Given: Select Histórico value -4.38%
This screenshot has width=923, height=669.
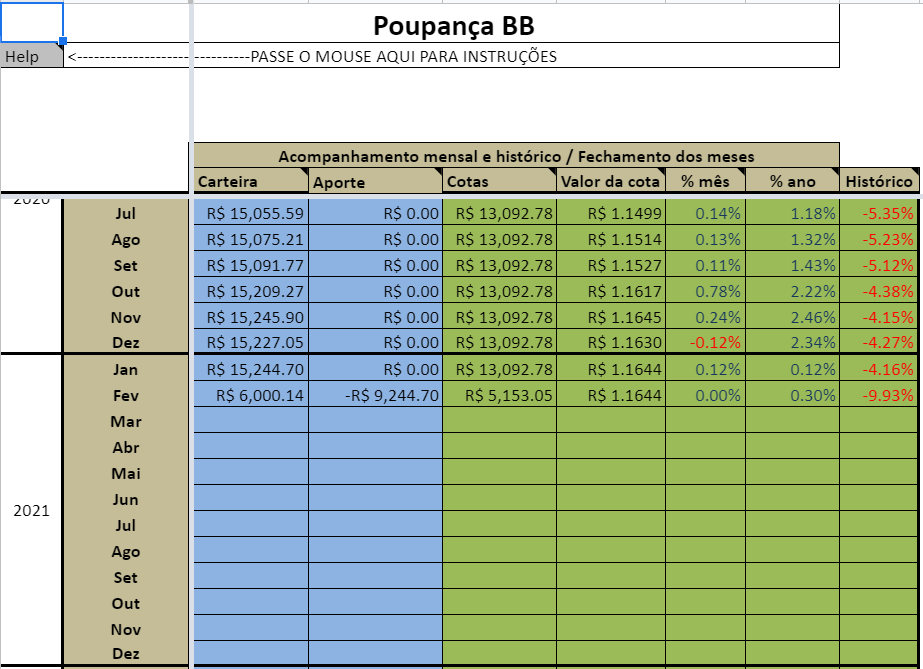Looking at the screenshot, I should coord(879,291).
